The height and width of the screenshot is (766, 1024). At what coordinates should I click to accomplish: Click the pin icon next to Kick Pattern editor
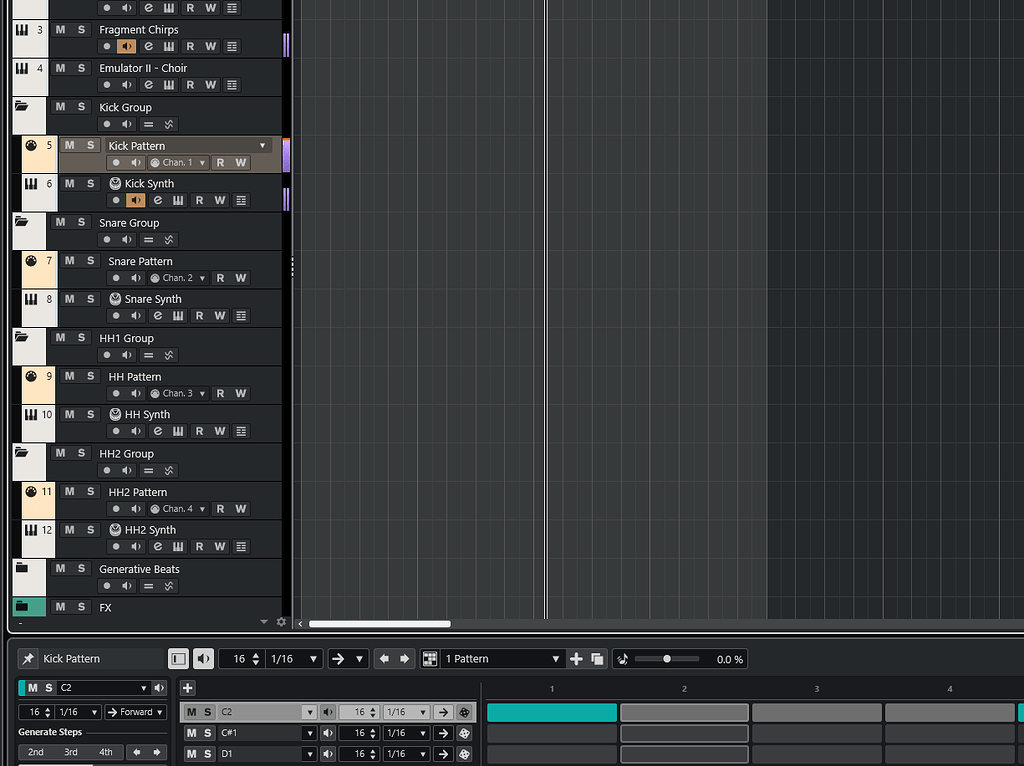tap(27, 658)
